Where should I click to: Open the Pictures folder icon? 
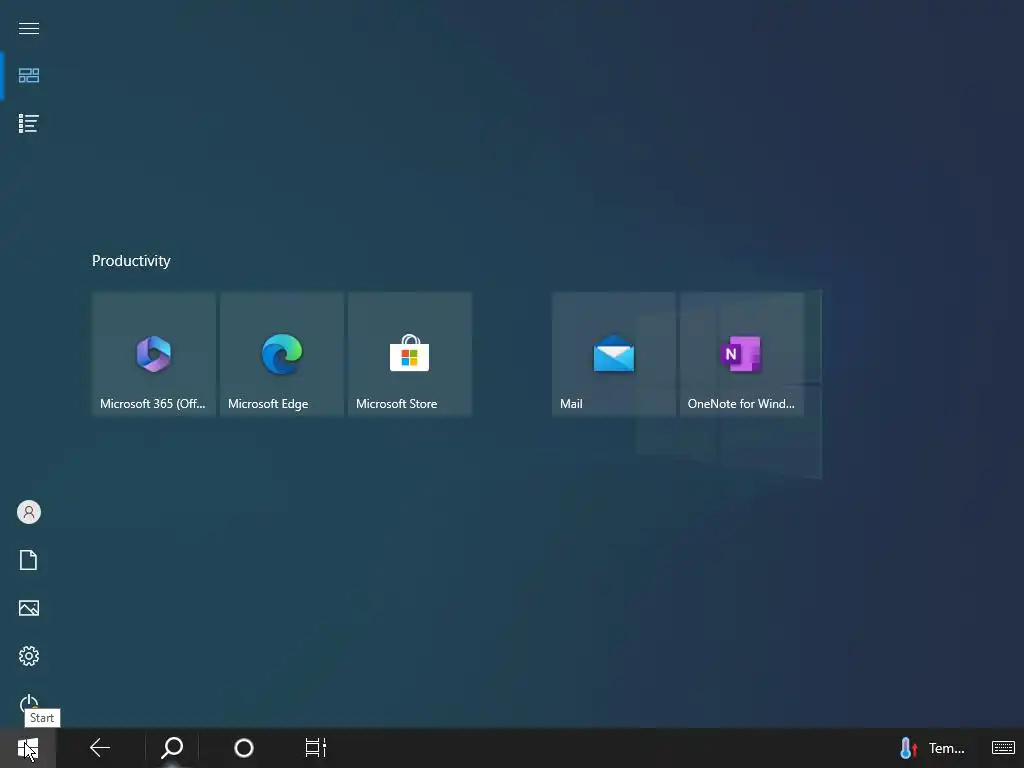[x=29, y=608]
